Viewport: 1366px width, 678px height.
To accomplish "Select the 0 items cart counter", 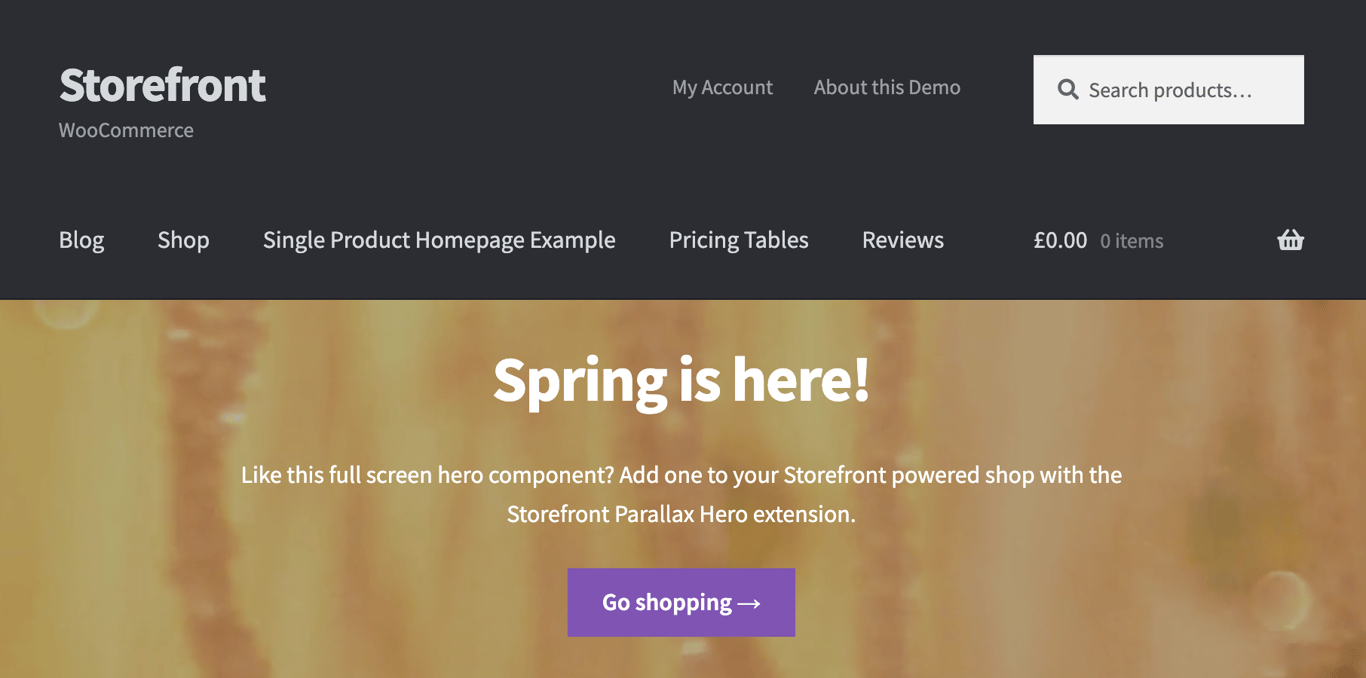I will 1131,241.
